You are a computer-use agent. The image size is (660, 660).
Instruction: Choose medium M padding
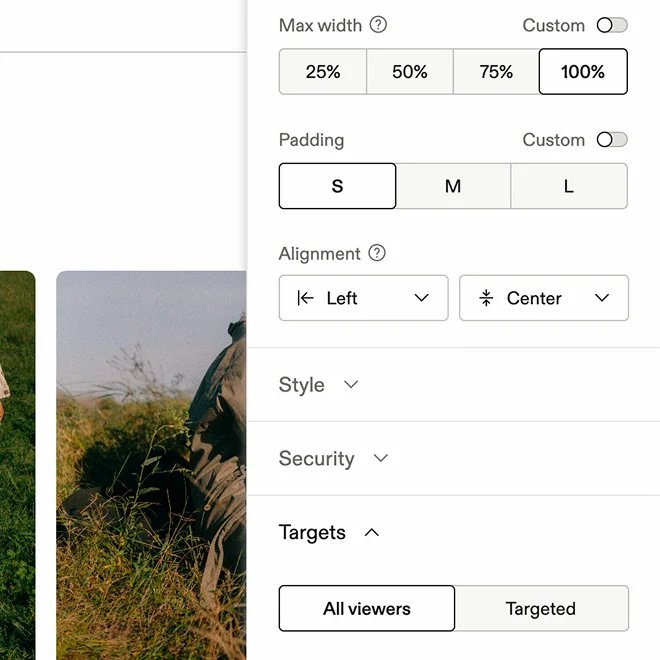(x=453, y=186)
